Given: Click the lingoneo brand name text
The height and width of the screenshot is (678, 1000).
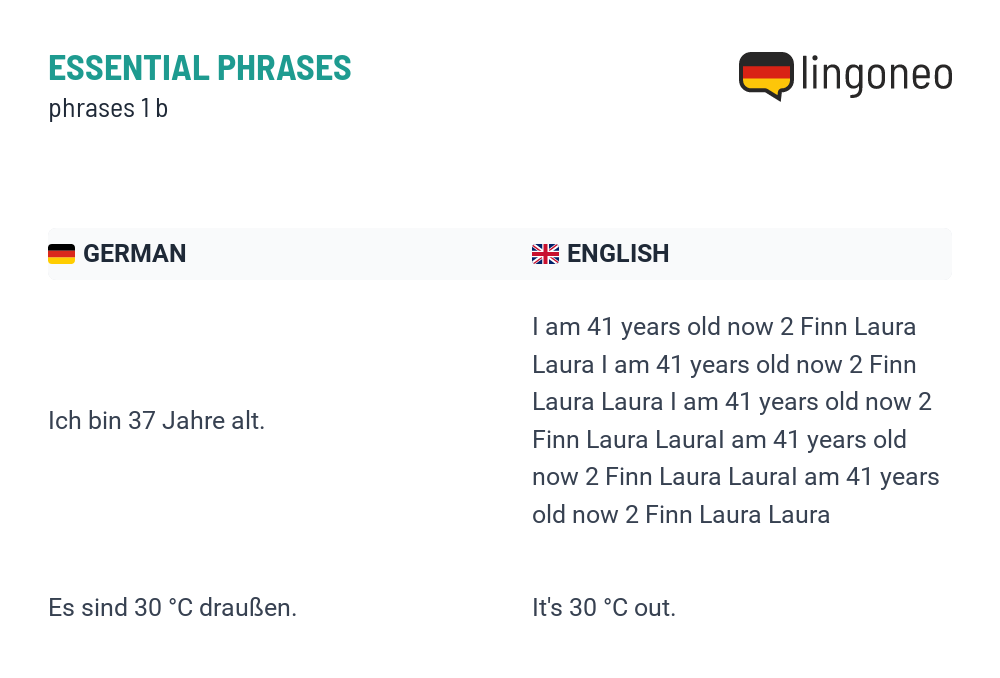Looking at the screenshot, I should pyautogui.click(x=876, y=75).
